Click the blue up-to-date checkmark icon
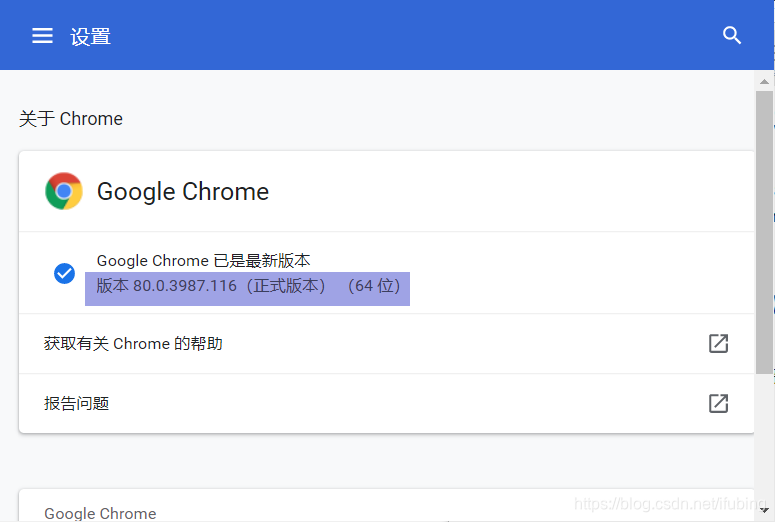The width and height of the screenshot is (775, 522). (x=64, y=273)
